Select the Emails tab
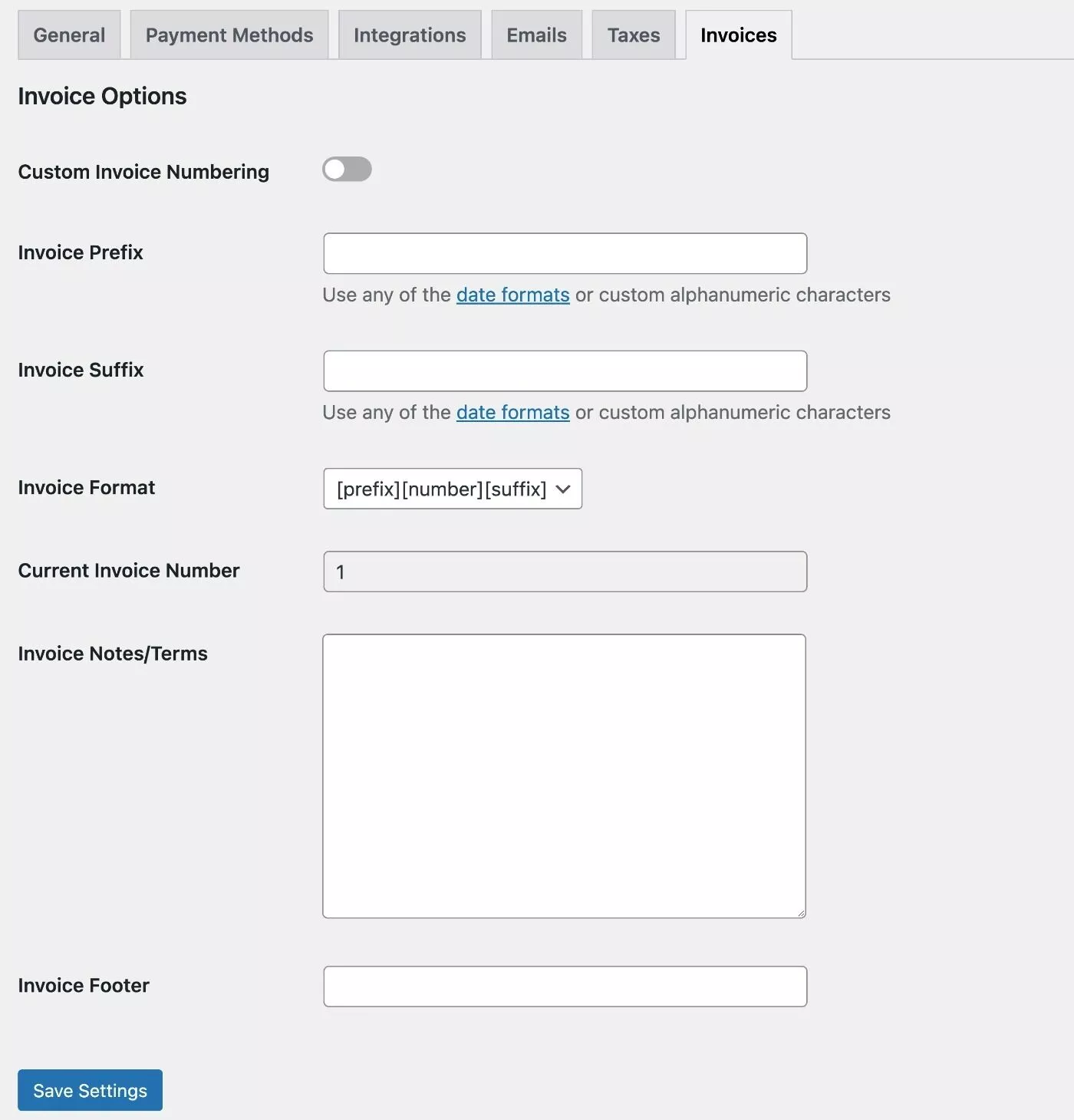 coord(536,35)
